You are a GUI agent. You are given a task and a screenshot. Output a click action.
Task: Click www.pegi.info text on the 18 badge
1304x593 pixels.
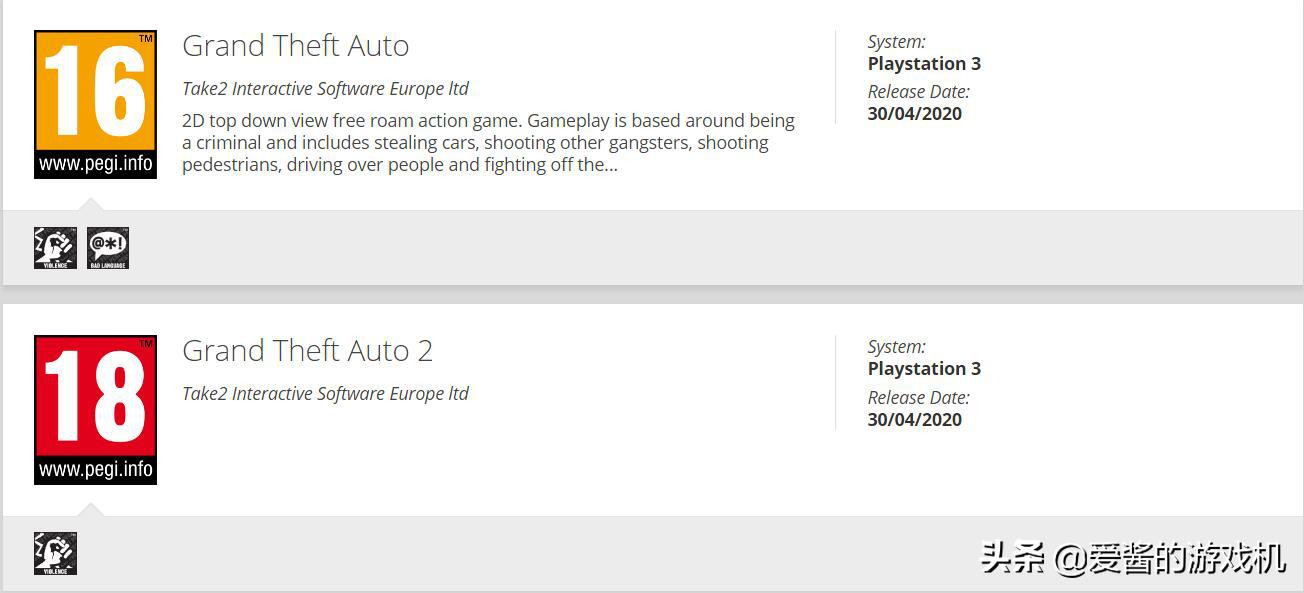click(95, 469)
